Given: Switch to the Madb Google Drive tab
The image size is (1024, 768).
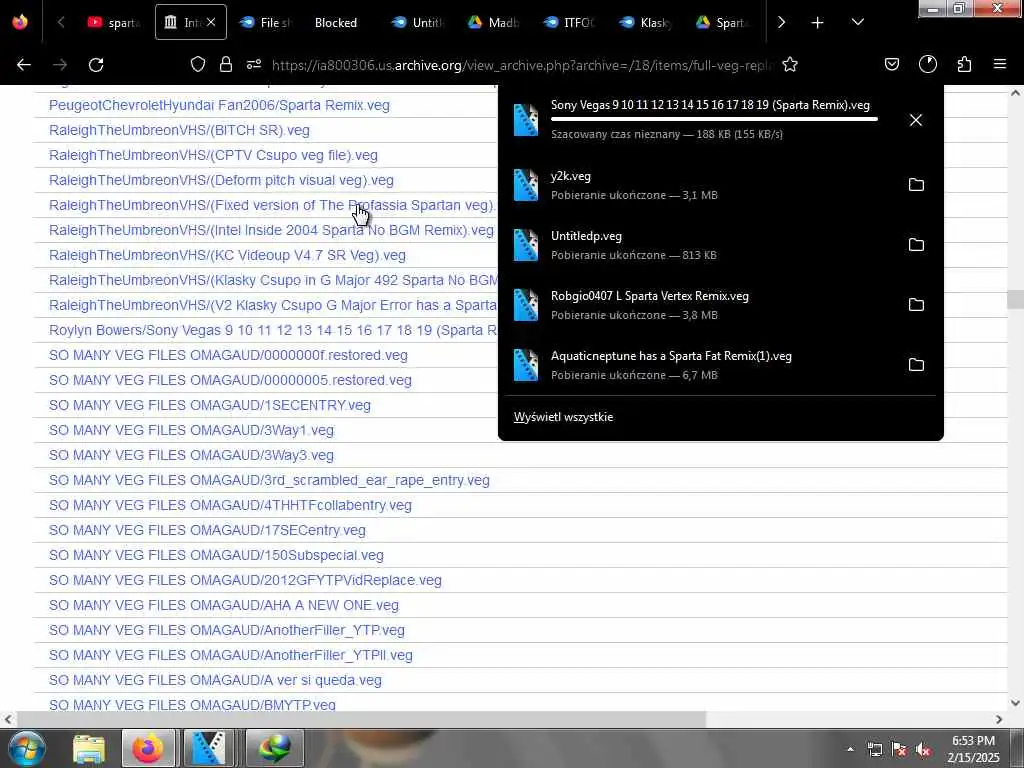Looking at the screenshot, I should click(493, 23).
